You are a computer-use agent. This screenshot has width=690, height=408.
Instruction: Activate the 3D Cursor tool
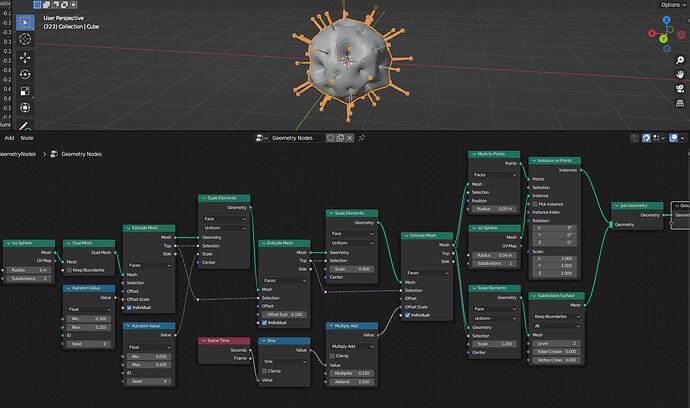click(25, 39)
